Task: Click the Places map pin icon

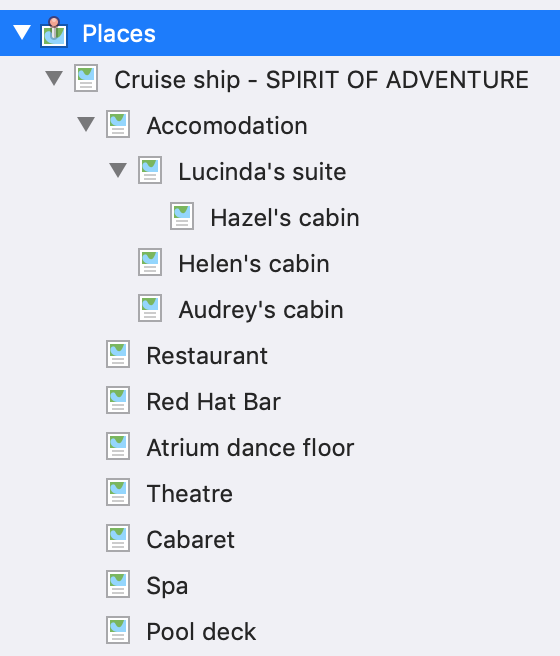Action: [54, 32]
